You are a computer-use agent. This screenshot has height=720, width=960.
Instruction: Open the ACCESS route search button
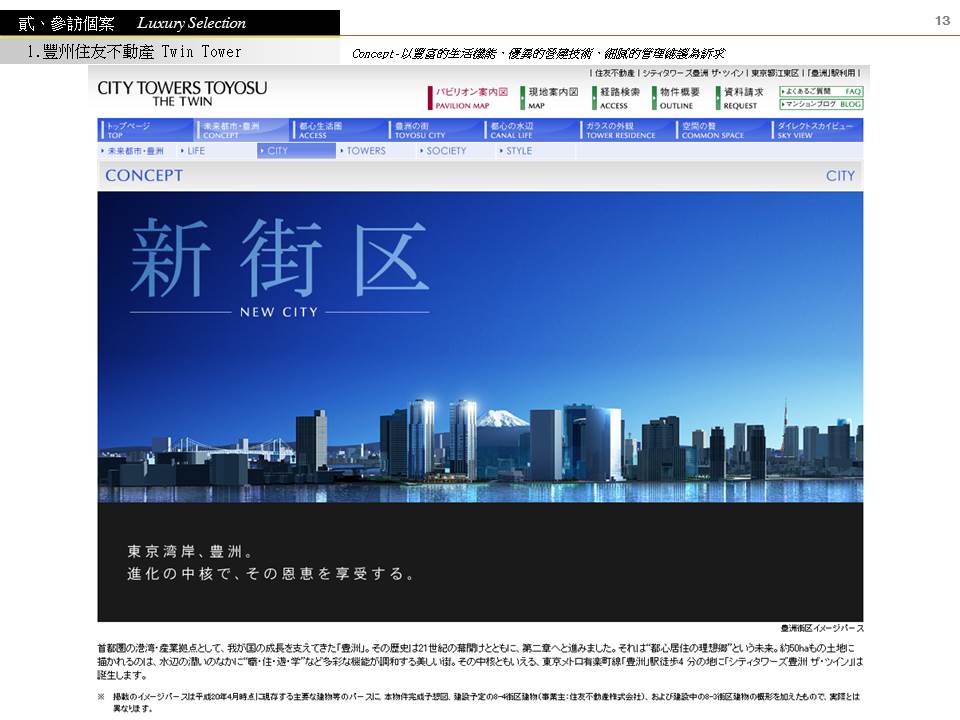point(618,97)
